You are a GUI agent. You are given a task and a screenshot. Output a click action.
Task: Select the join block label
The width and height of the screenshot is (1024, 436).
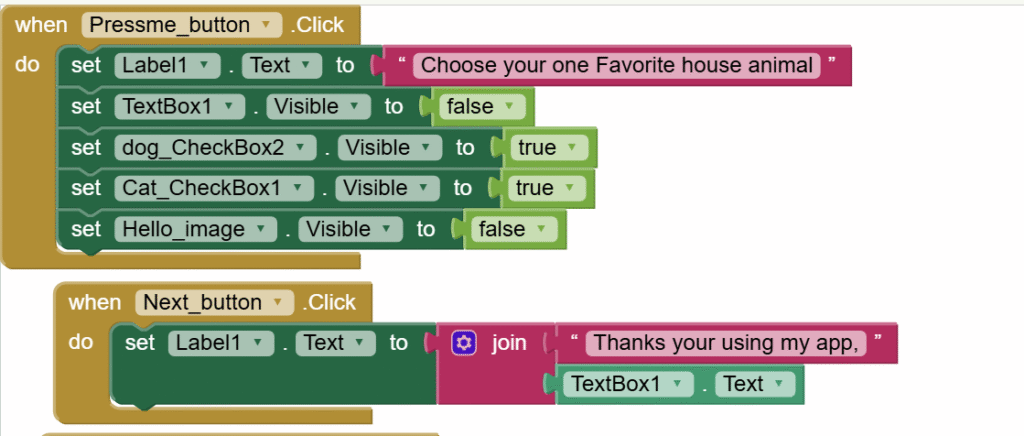[x=509, y=343]
